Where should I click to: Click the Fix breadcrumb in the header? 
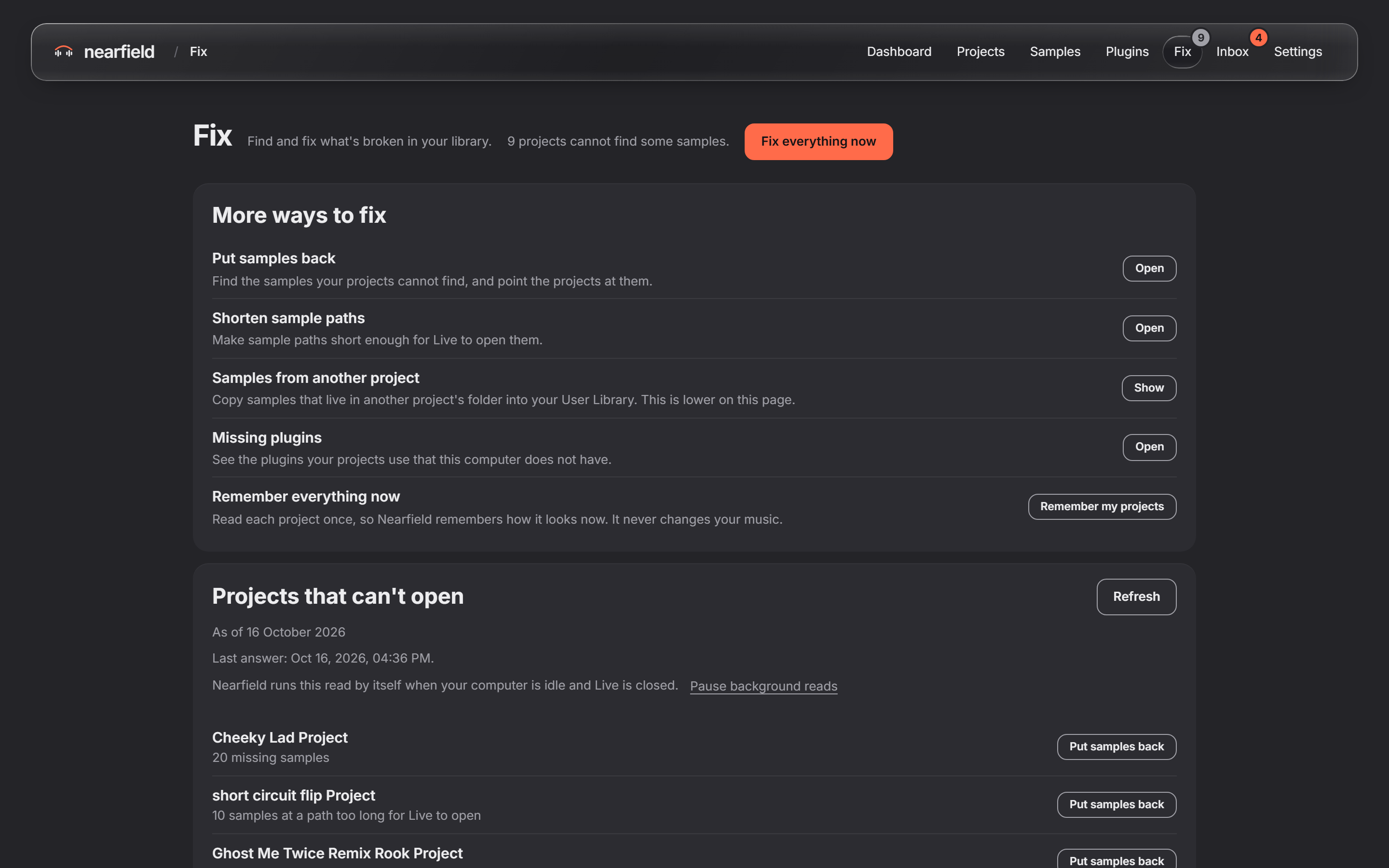point(198,52)
